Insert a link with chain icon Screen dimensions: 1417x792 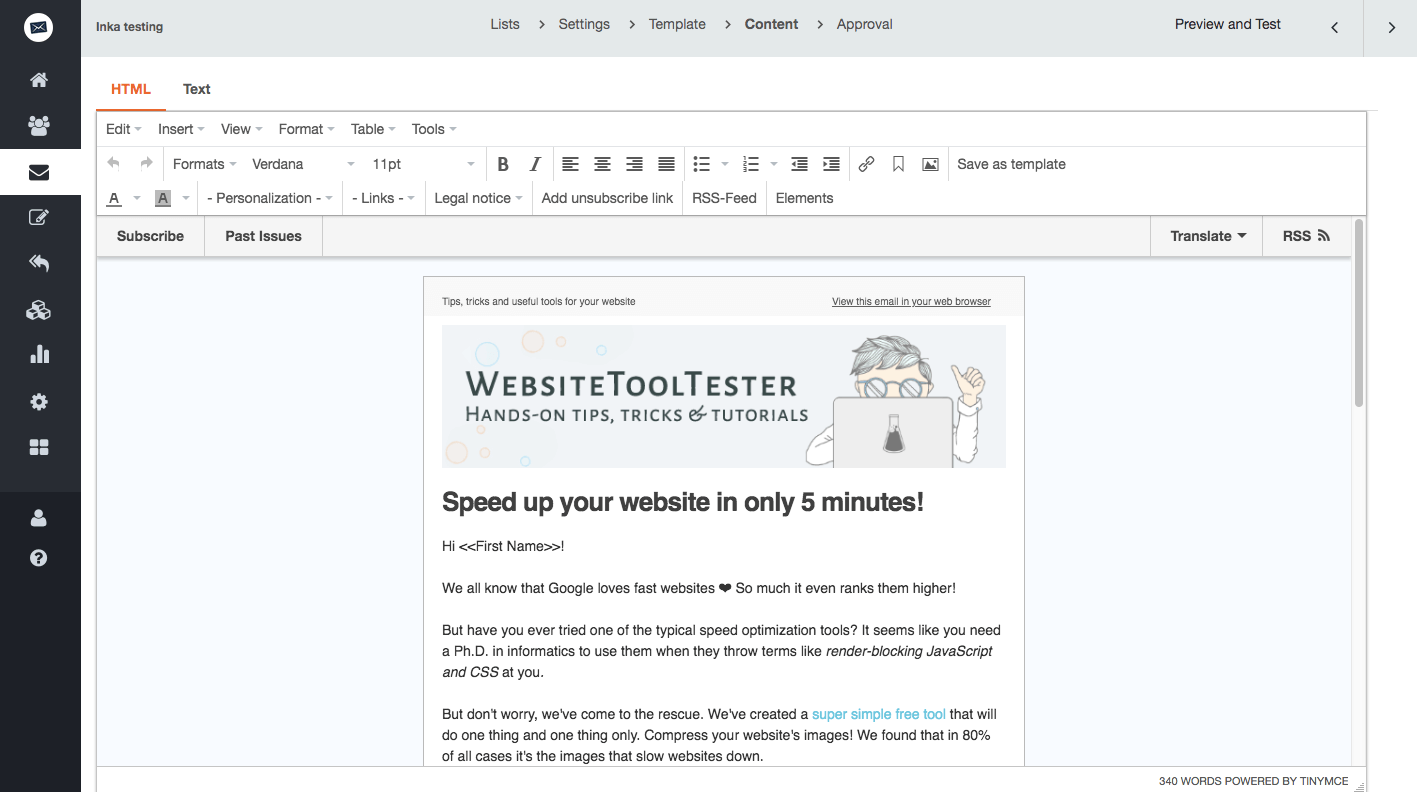(867, 164)
